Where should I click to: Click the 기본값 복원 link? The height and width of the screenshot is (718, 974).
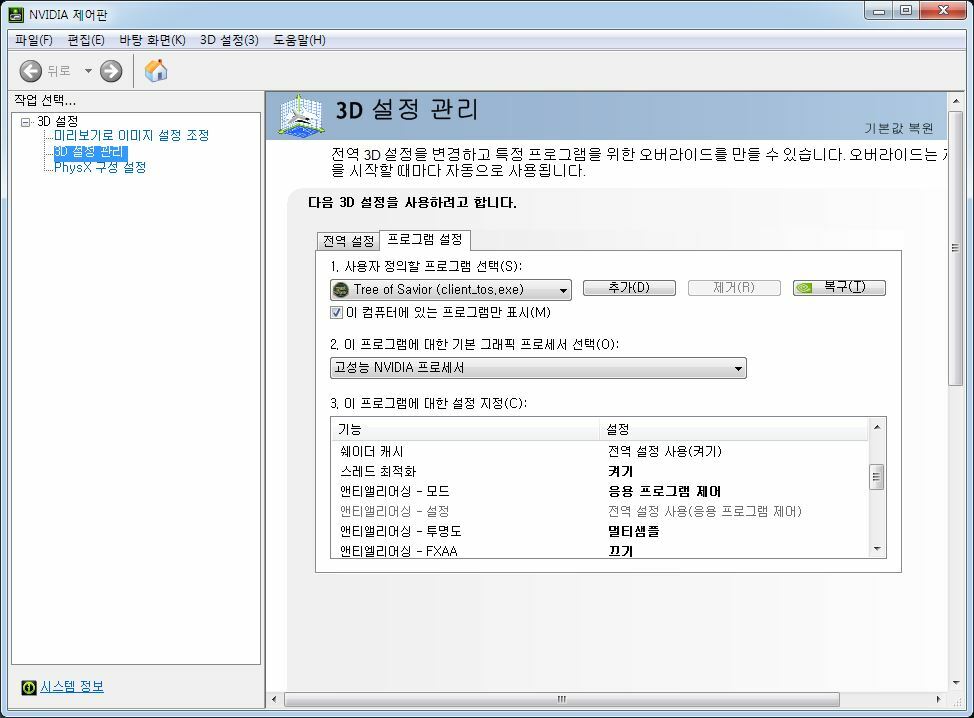pyautogui.click(x=899, y=129)
